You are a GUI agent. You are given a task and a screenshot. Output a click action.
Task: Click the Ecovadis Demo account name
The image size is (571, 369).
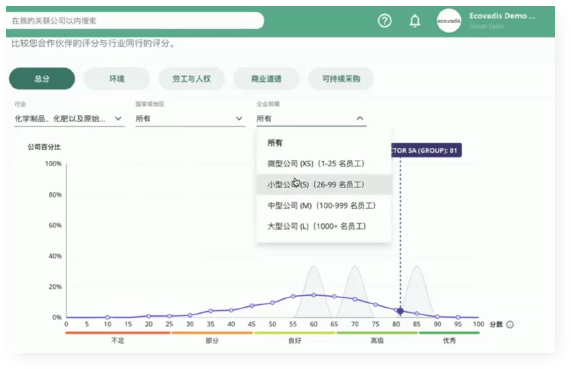click(502, 16)
